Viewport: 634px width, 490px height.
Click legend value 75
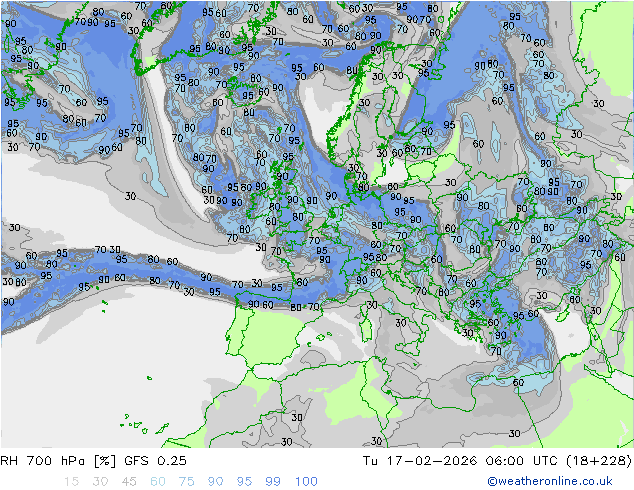tap(186, 482)
